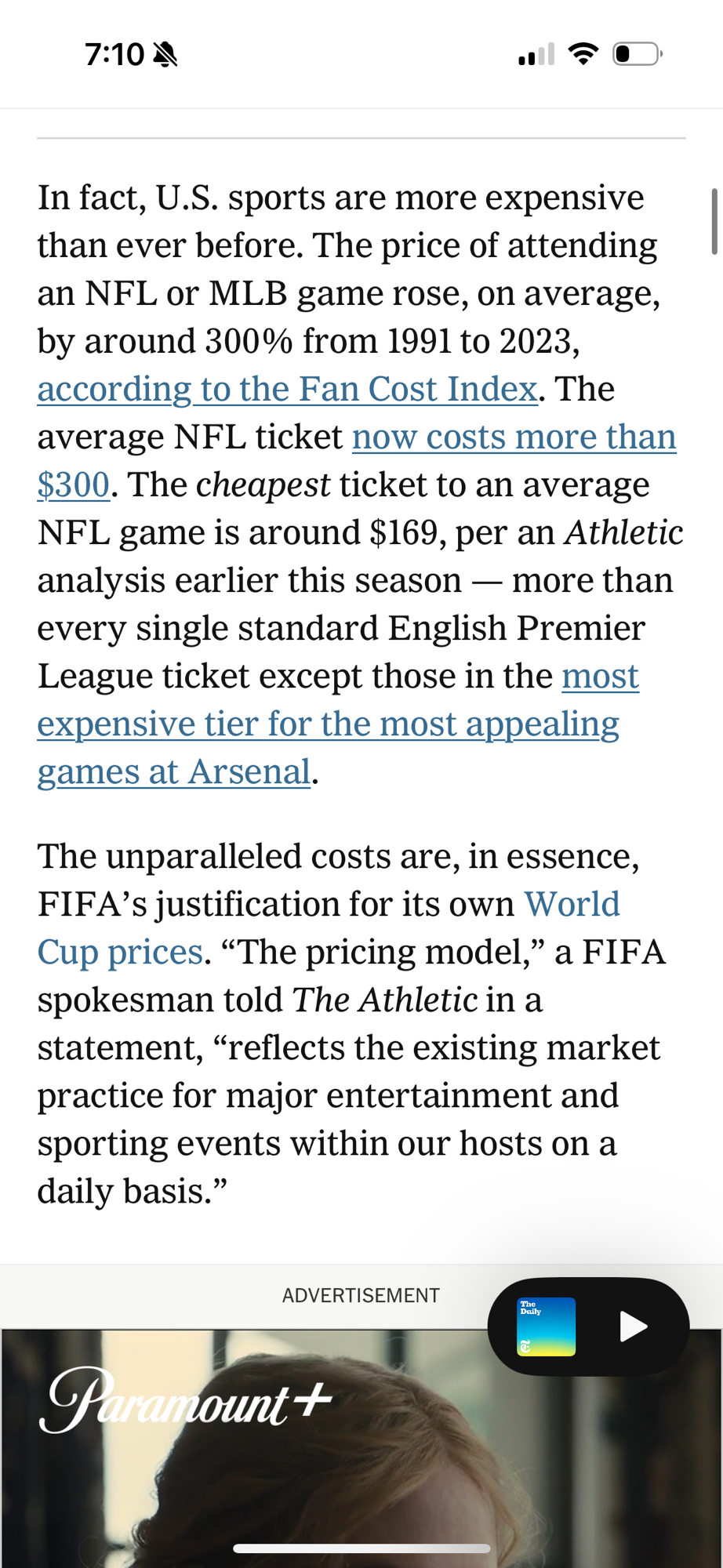Tap the Wi-Fi status icon

coord(583,54)
